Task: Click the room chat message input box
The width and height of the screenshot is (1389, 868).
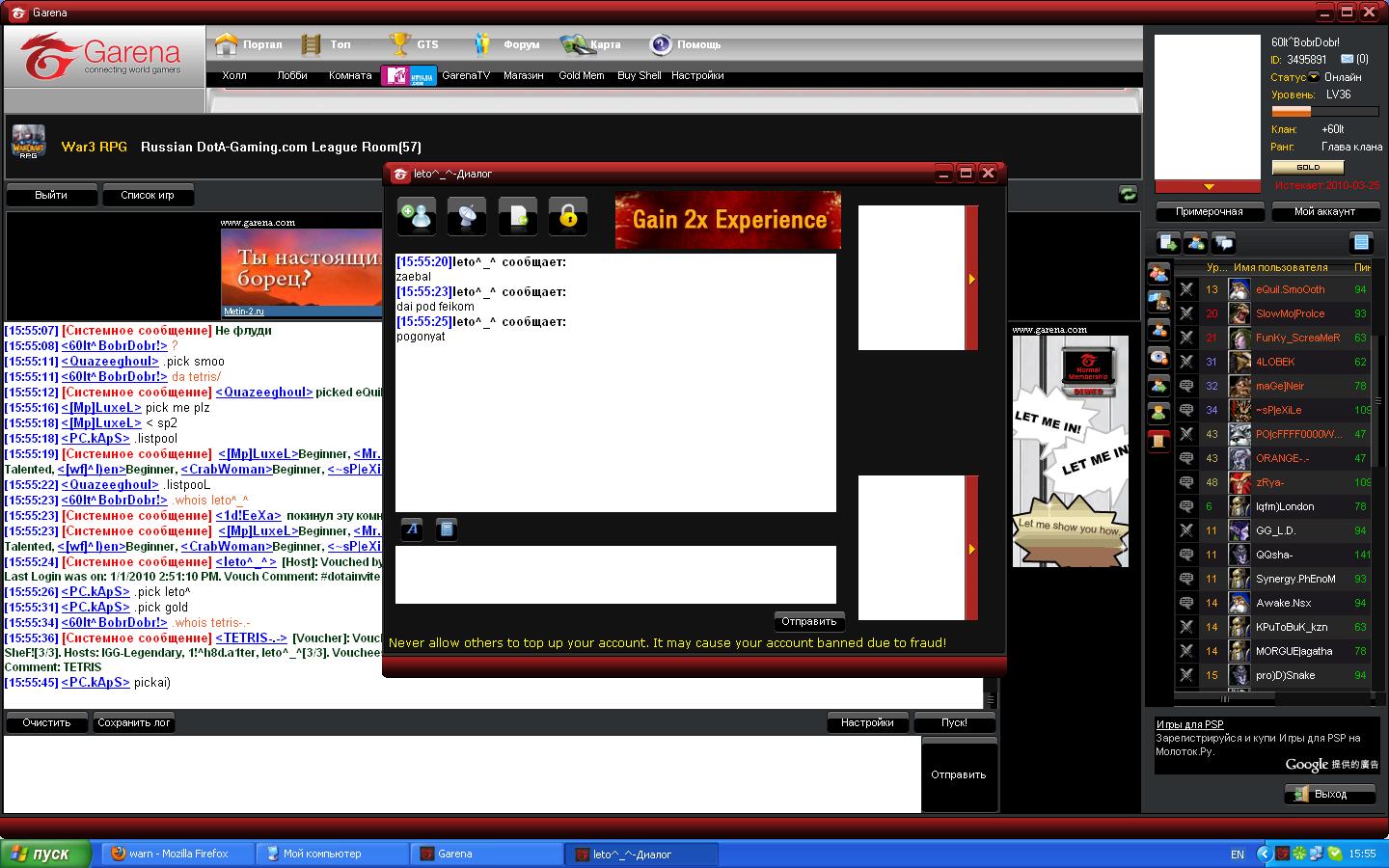Action: [x=463, y=774]
